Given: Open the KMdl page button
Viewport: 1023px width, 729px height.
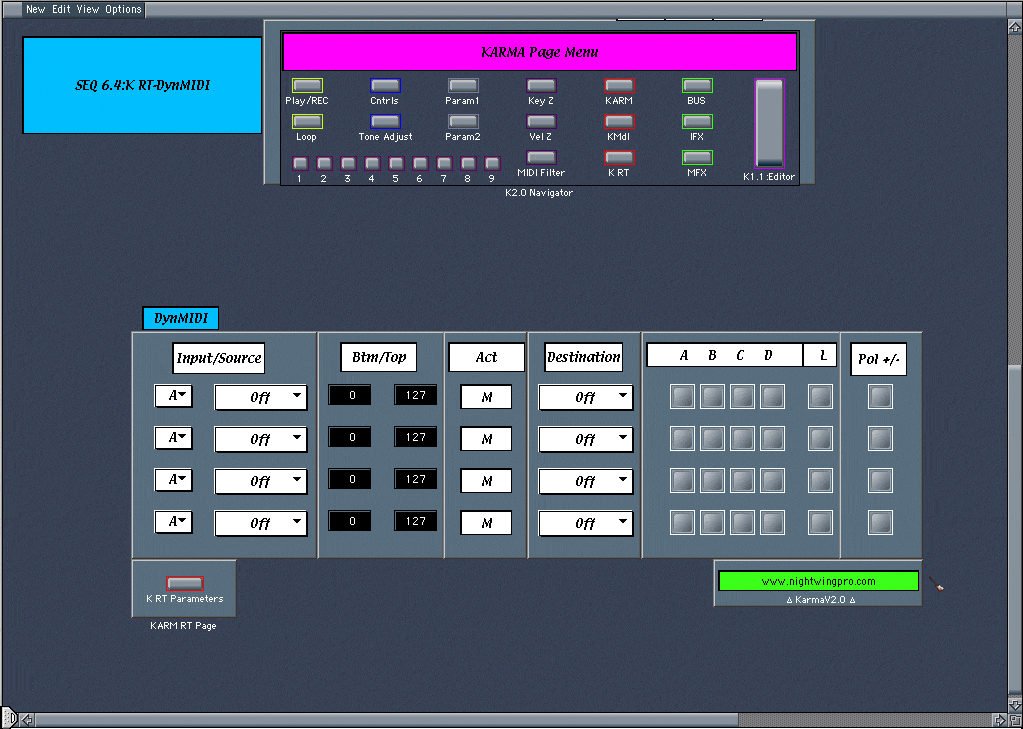Looking at the screenshot, I should pyautogui.click(x=619, y=121).
